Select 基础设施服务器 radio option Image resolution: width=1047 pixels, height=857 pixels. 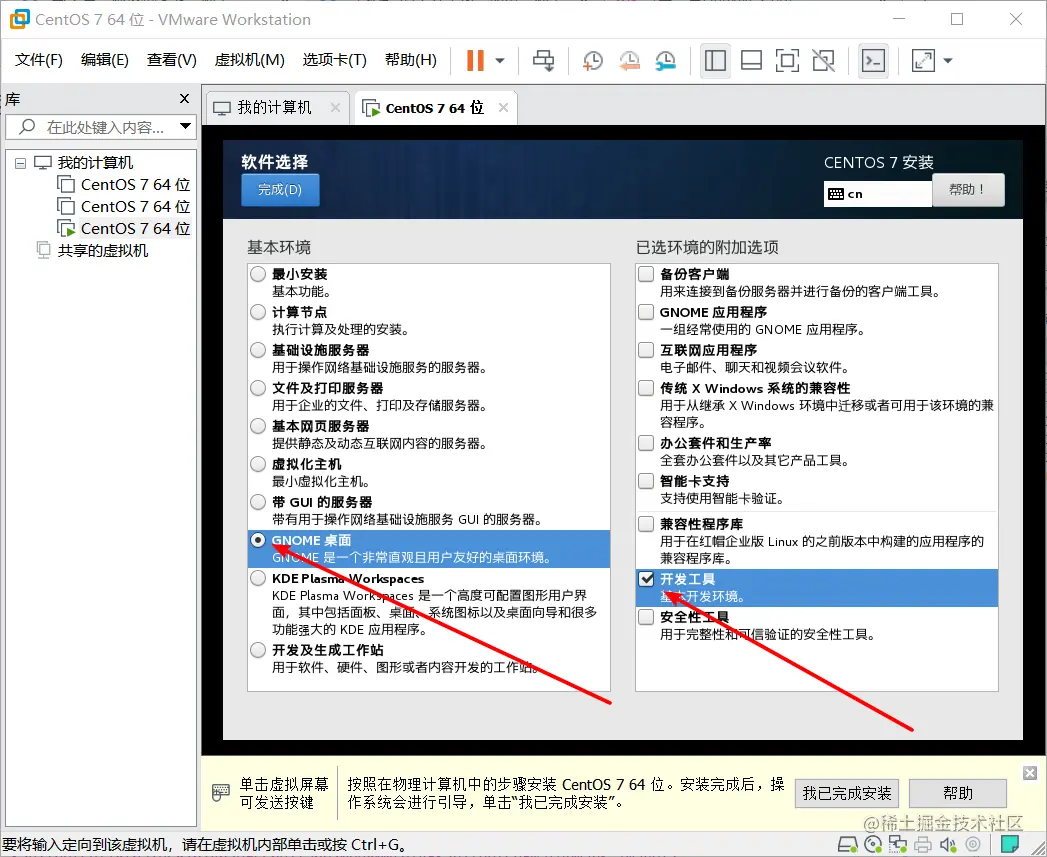pos(258,350)
